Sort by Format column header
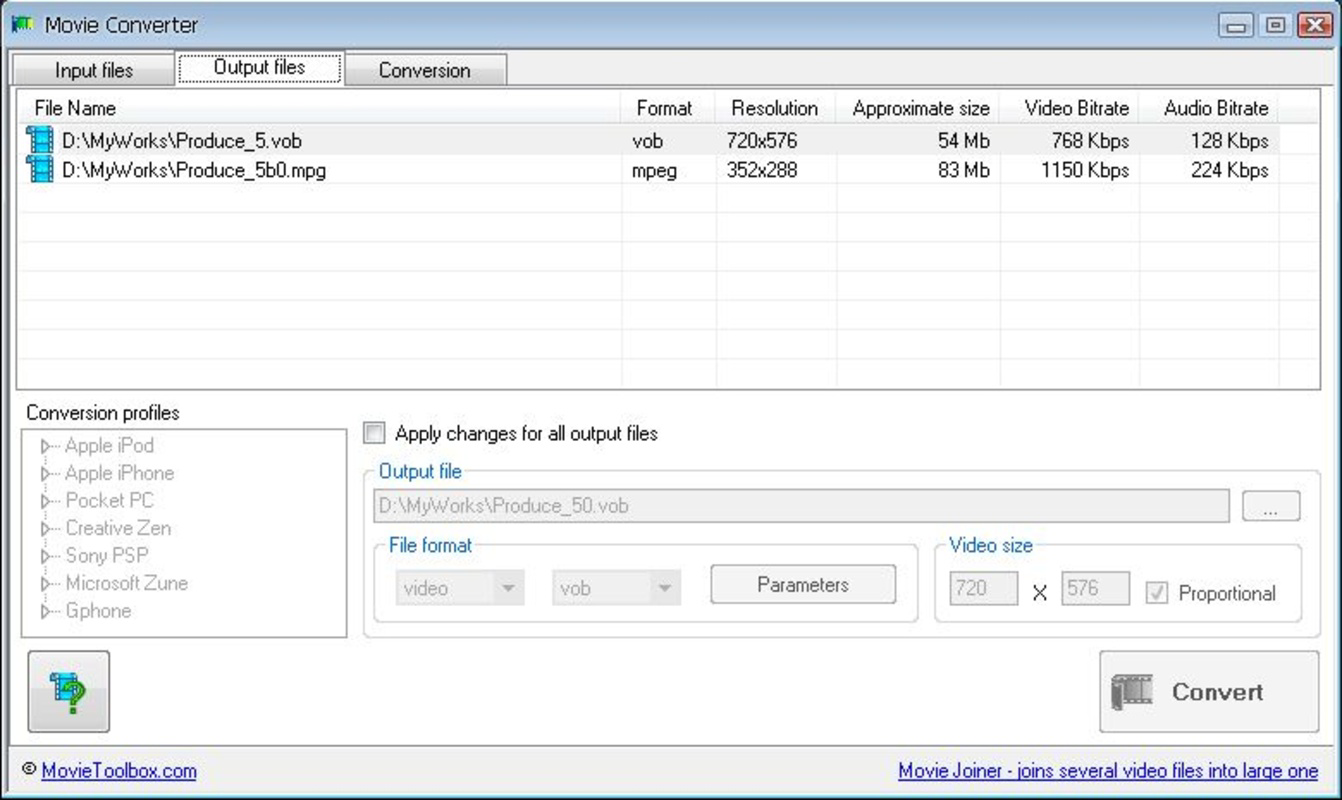The width and height of the screenshot is (1342, 800). pyautogui.click(x=669, y=108)
